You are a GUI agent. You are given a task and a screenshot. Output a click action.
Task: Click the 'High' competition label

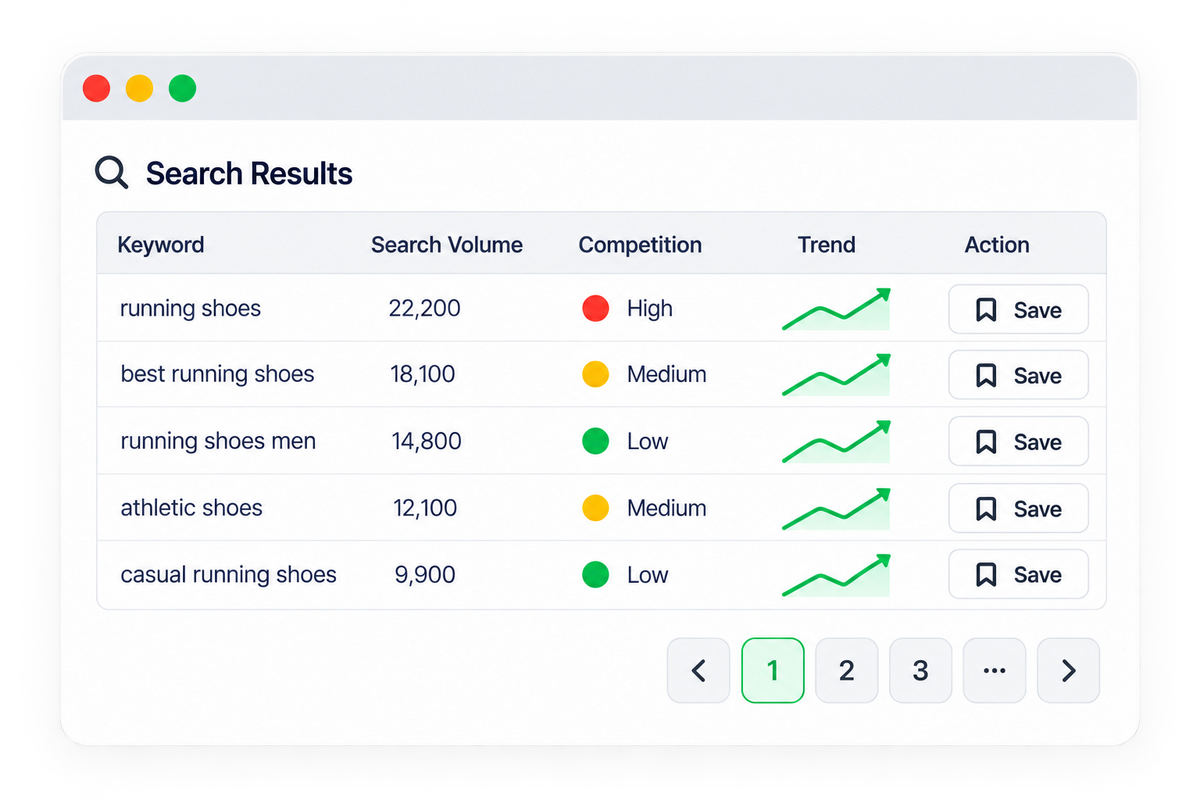point(650,308)
